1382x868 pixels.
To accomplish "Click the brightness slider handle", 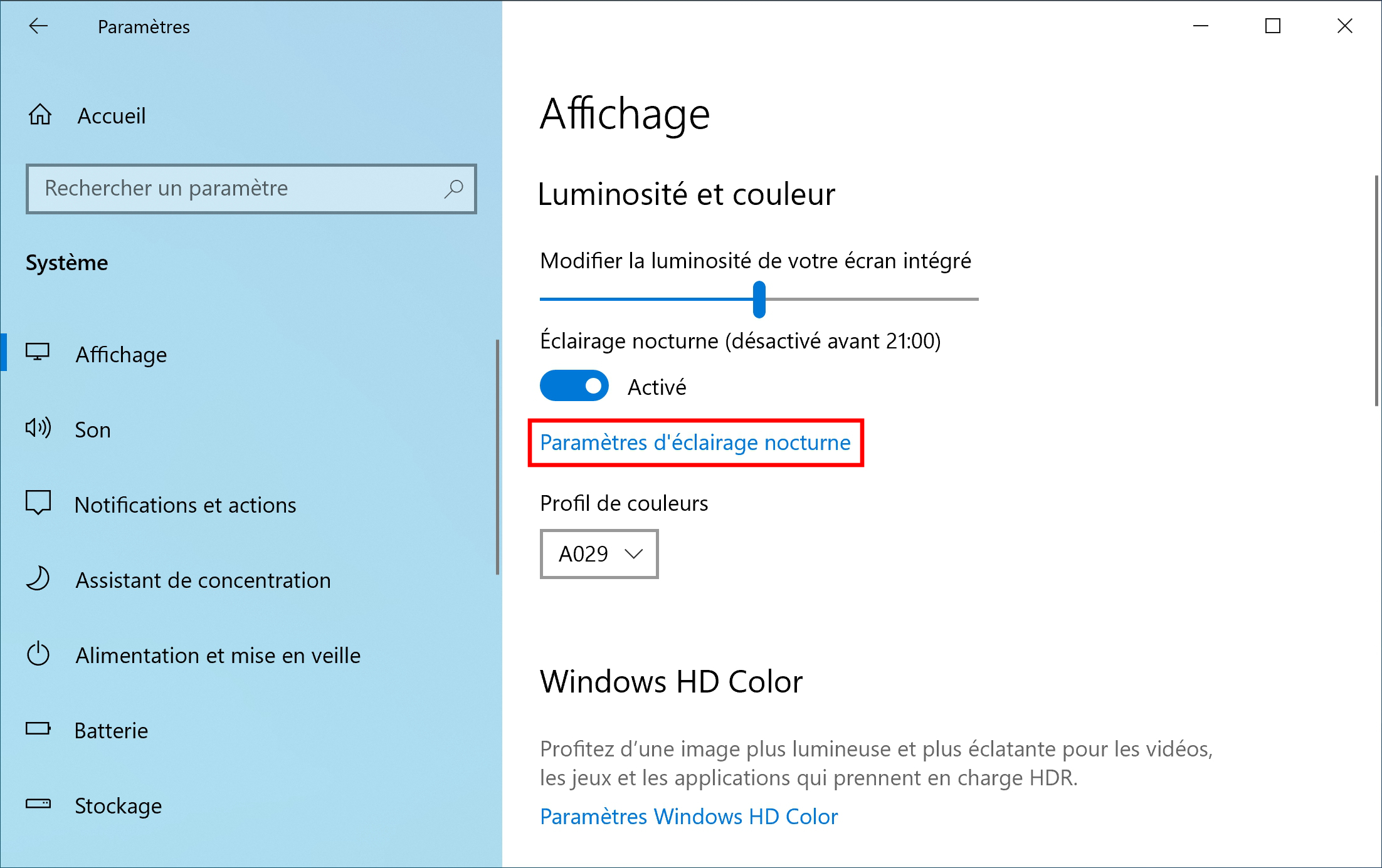I will [759, 300].
